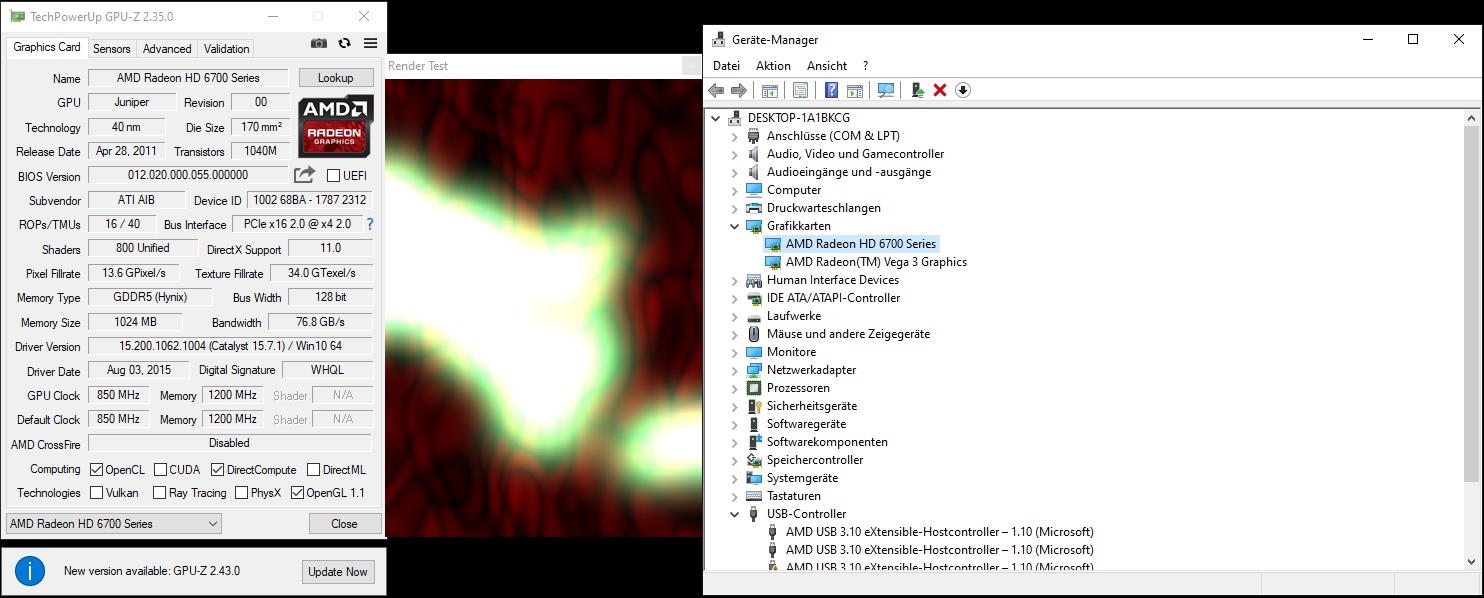Viewport: 1484px width, 598px height.
Task: Click the update driver toolbar icon
Action: point(917,90)
